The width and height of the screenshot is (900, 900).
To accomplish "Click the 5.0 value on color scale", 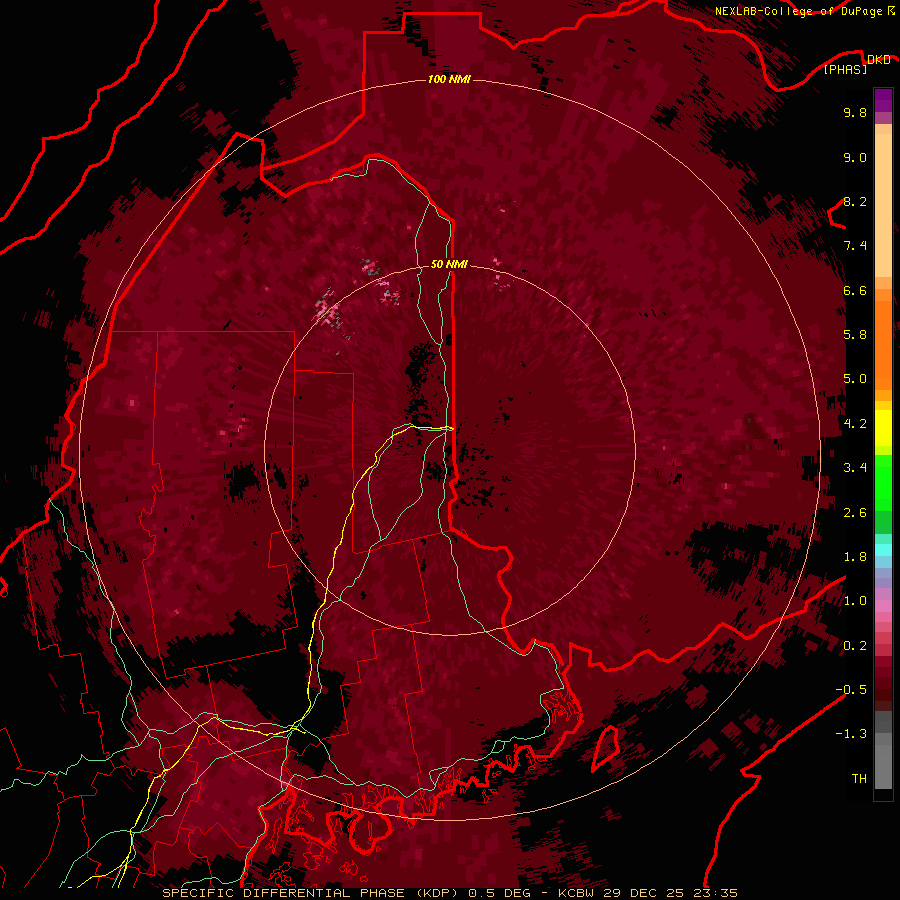I will coord(855,379).
